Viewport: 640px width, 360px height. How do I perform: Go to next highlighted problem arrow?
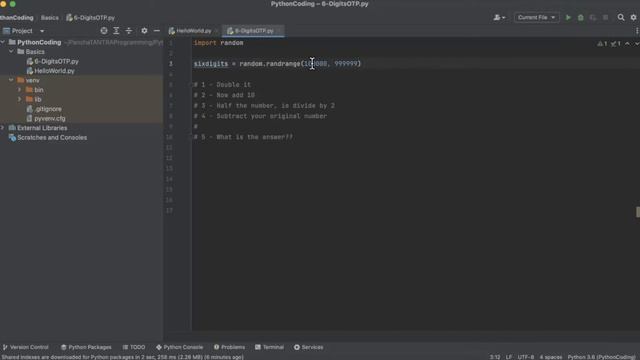636,43
